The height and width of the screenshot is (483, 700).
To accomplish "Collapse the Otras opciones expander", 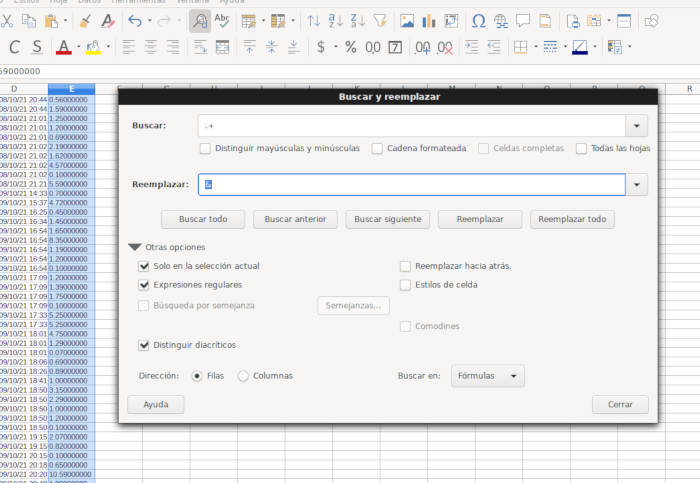I will click(135, 247).
